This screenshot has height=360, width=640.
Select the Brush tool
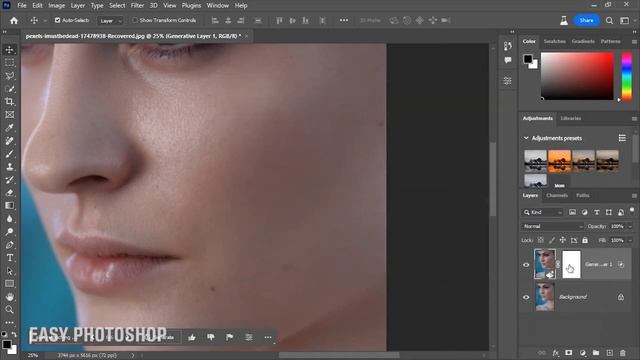[9, 154]
